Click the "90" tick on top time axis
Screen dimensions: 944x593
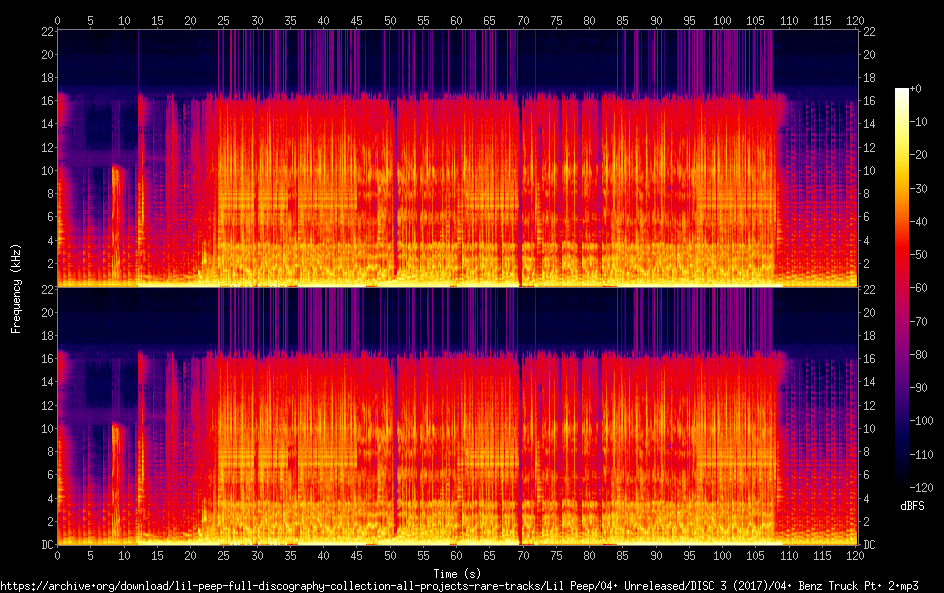click(x=656, y=20)
